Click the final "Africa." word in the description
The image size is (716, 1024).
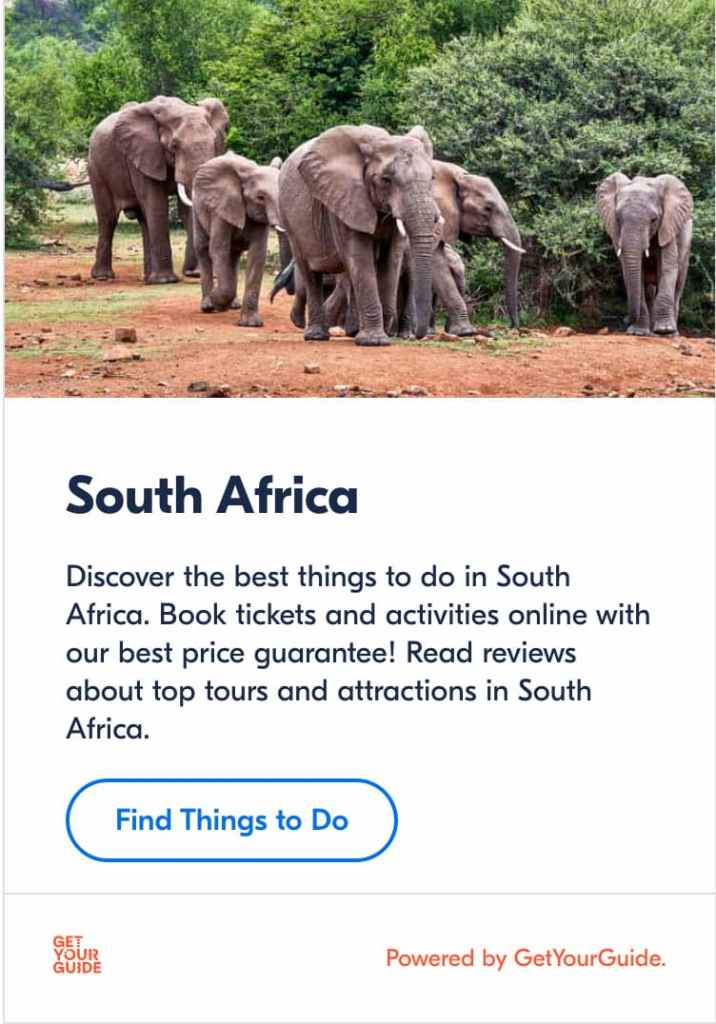107,729
